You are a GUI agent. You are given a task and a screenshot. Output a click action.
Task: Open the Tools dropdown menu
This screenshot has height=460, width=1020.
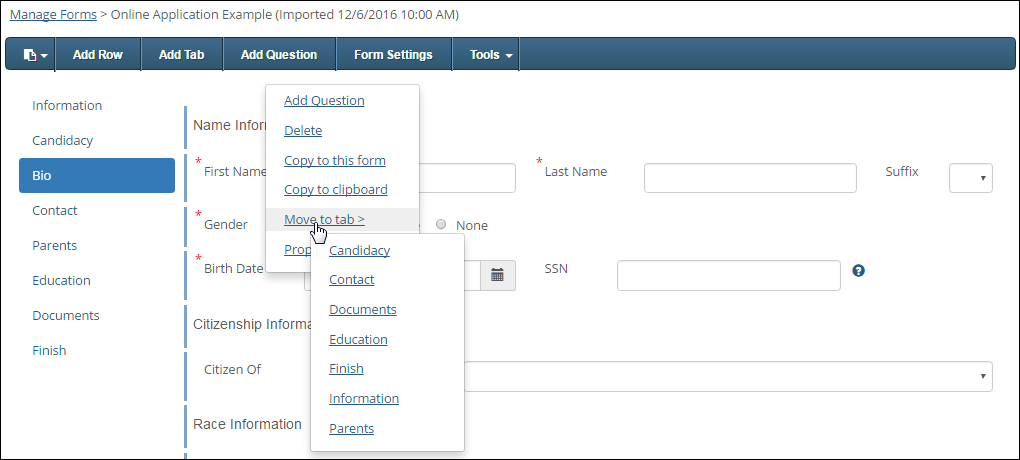coord(491,55)
